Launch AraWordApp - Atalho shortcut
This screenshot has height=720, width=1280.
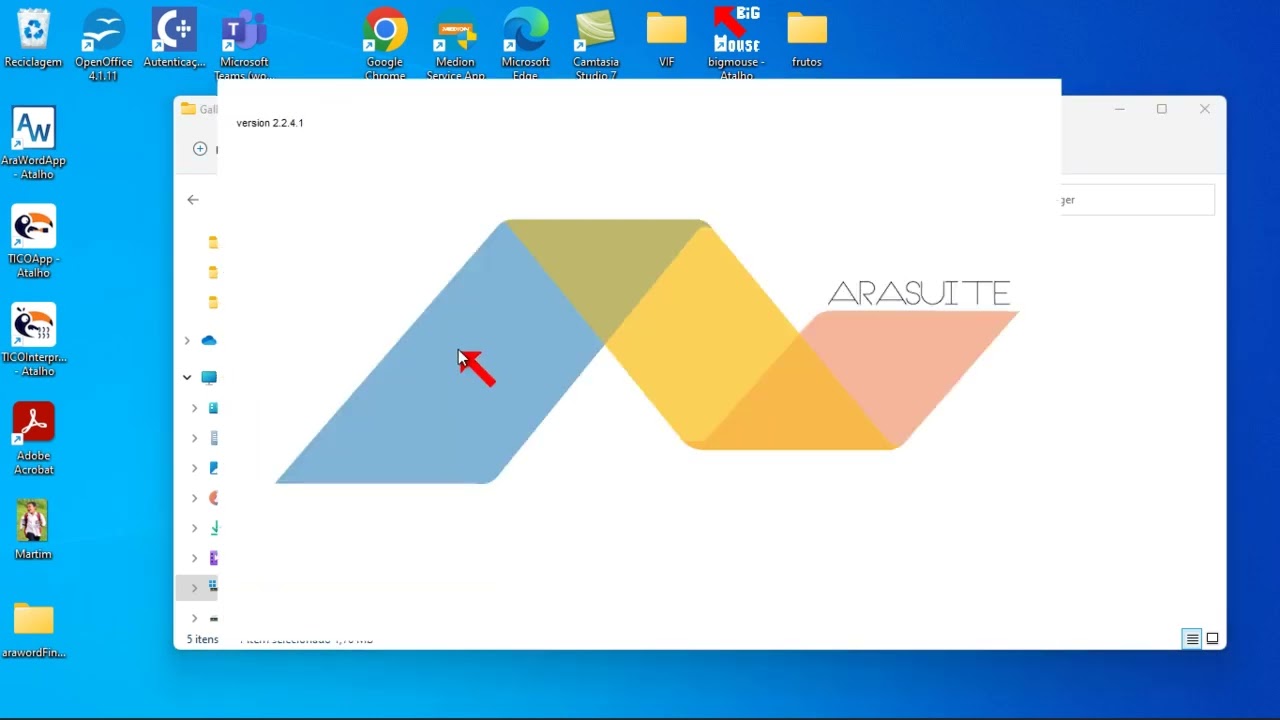point(34,143)
